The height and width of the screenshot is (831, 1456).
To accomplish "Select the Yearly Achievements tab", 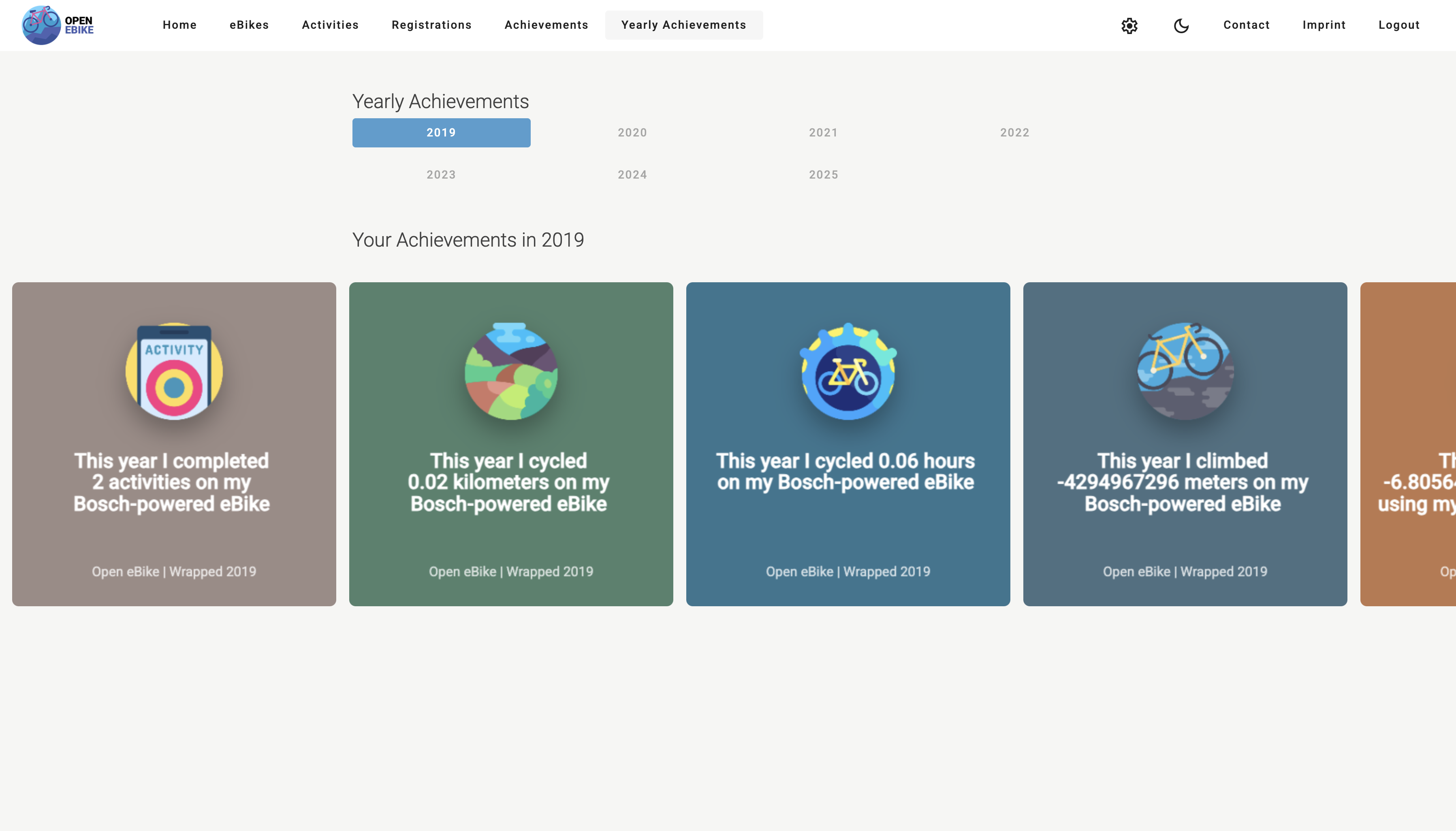I will point(683,25).
